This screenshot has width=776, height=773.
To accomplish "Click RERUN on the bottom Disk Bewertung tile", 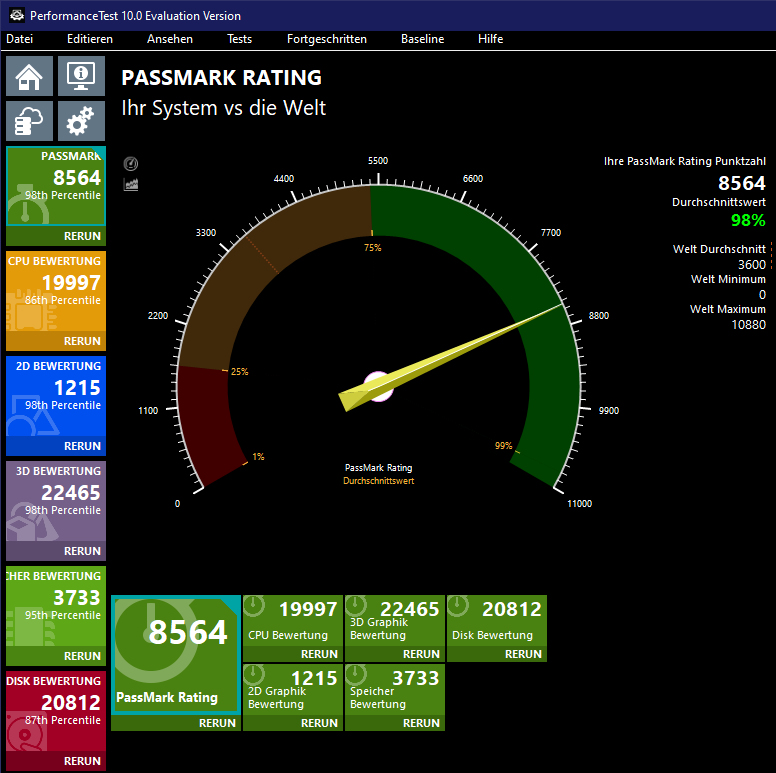I will pyautogui.click(x=523, y=654).
